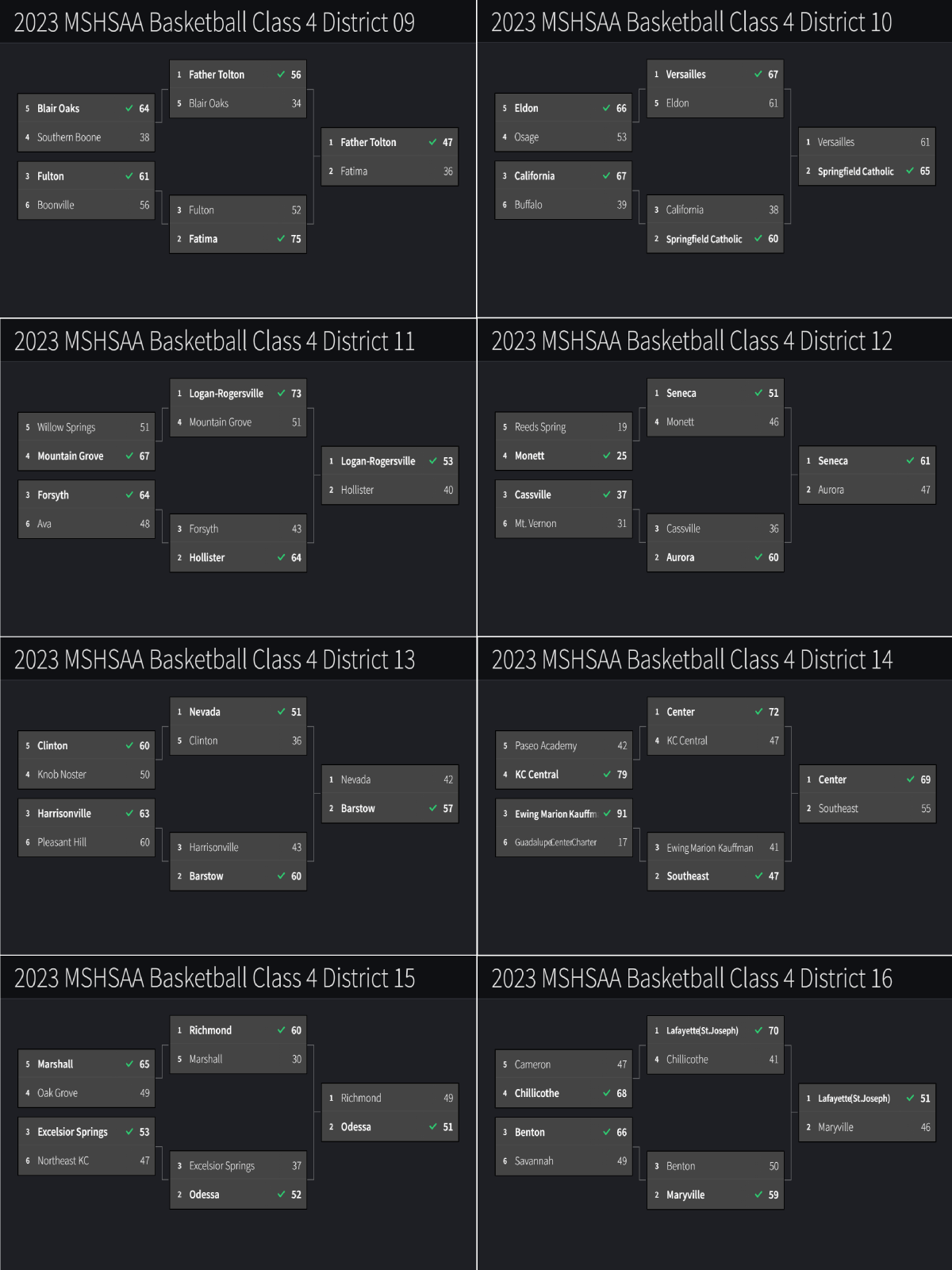The image size is (952, 1270).
Task: Click the checkmark next to Odessa's 51 score
Action: [433, 1127]
